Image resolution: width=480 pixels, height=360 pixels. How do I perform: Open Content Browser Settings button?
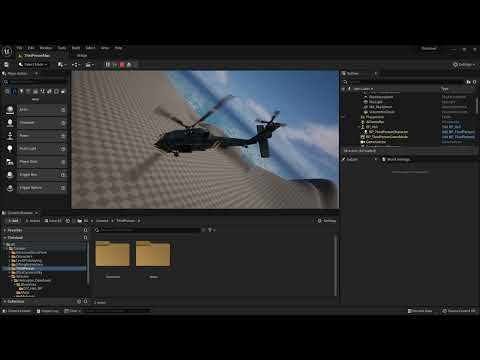pyautogui.click(x=327, y=221)
